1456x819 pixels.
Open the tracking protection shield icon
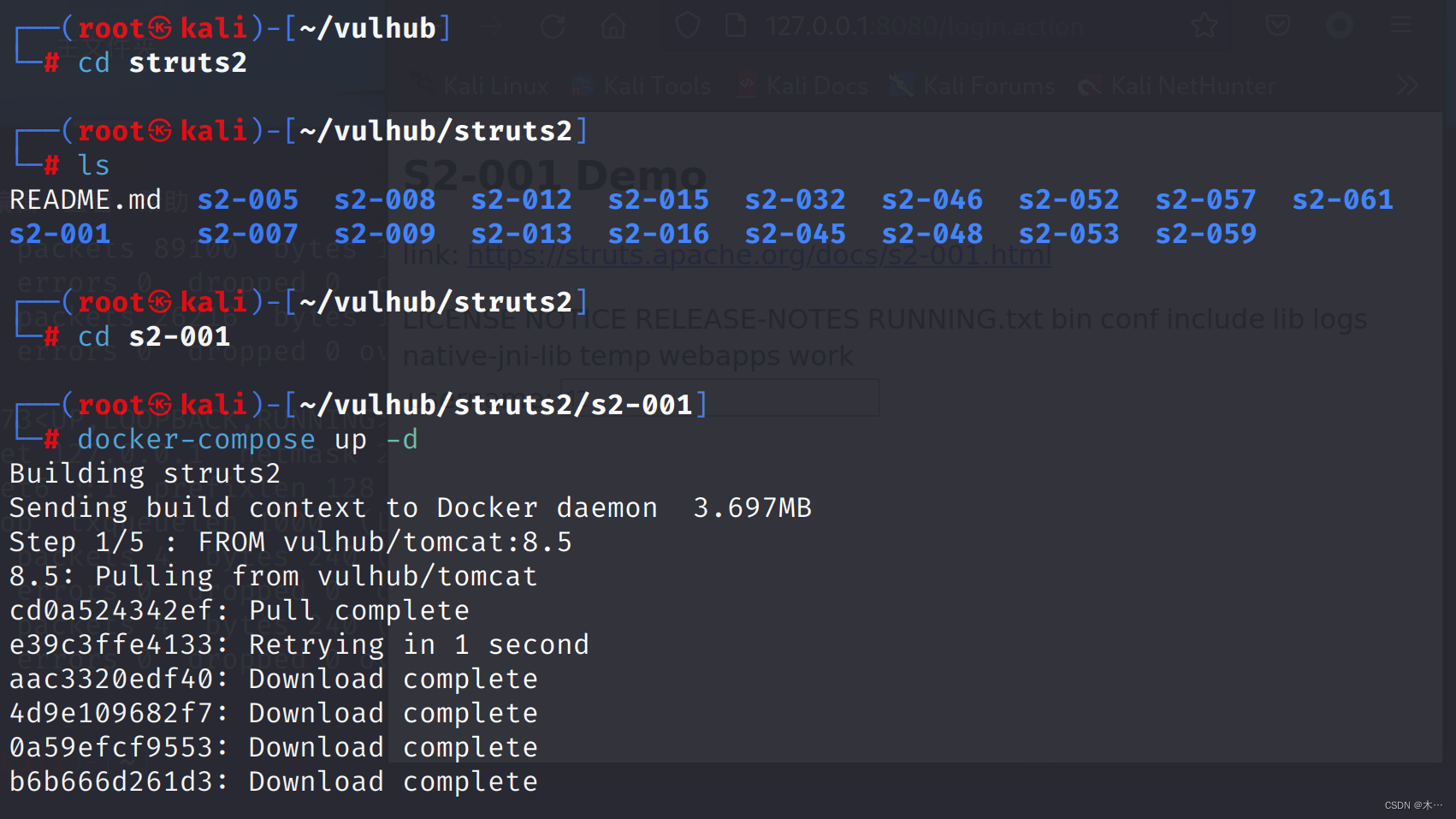tap(687, 26)
